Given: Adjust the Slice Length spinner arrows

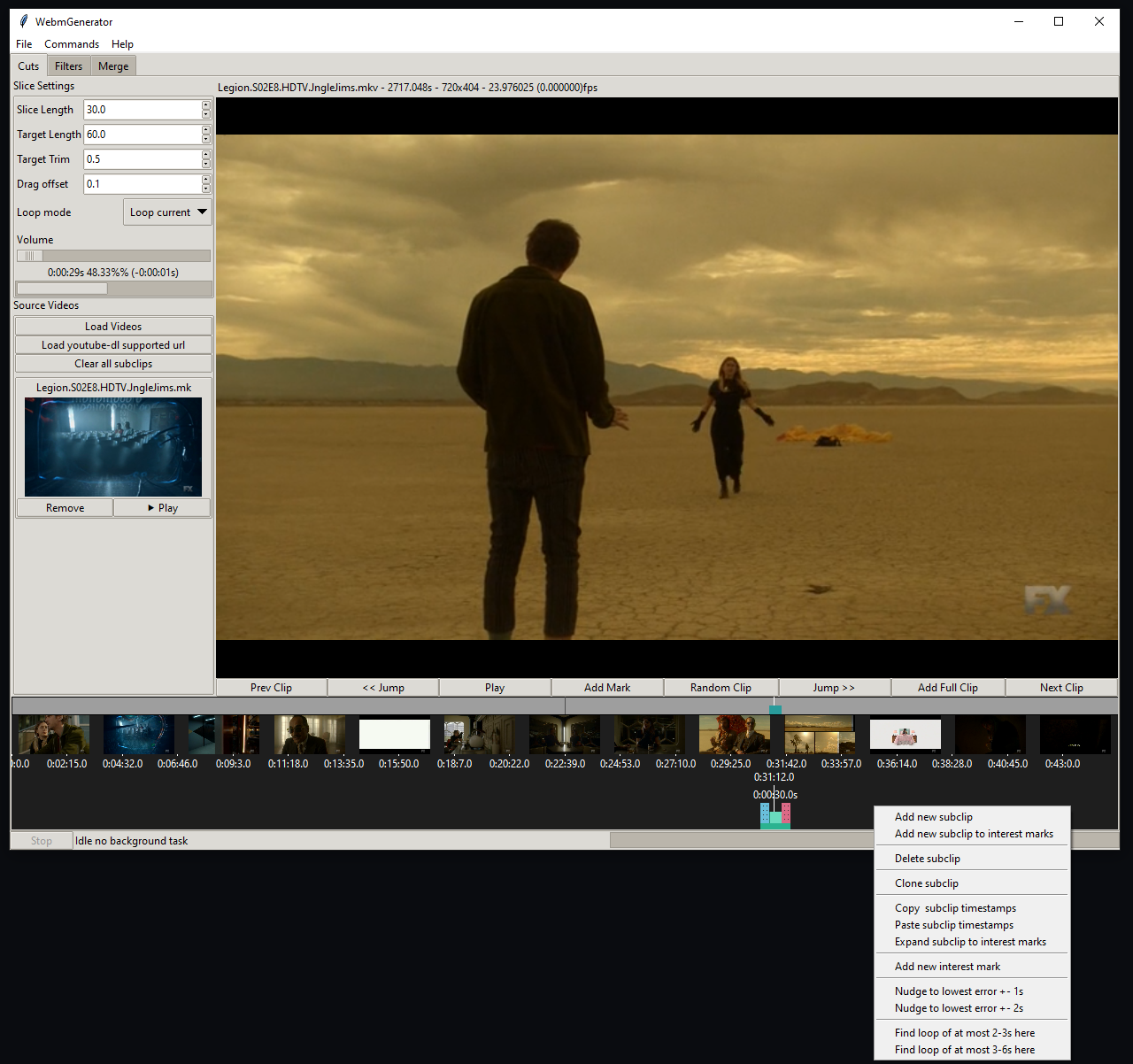Looking at the screenshot, I should (x=206, y=110).
